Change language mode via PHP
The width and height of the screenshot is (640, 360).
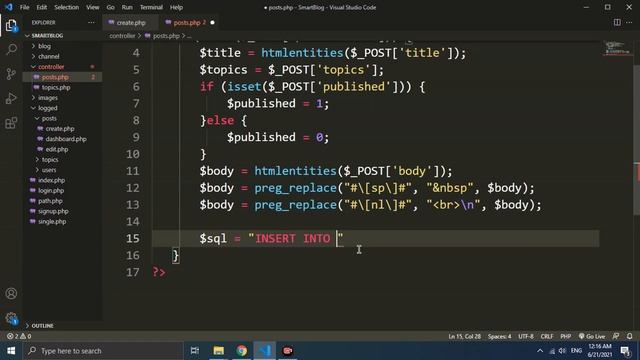coord(565,336)
